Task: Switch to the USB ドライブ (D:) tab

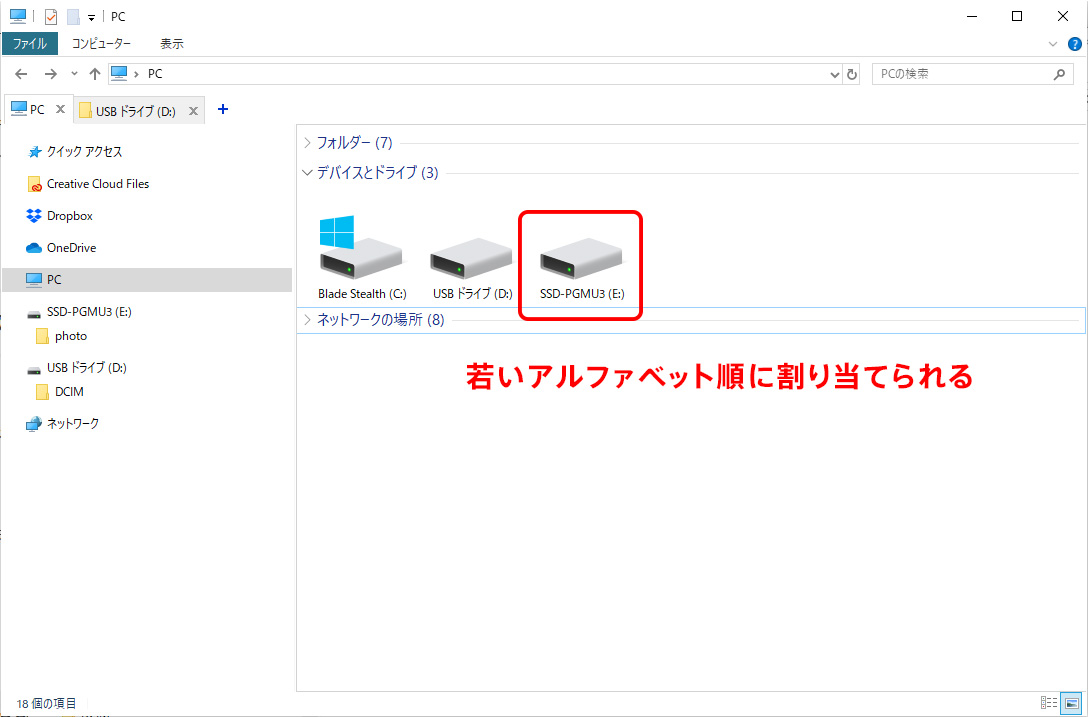Action: pyautogui.click(x=133, y=110)
